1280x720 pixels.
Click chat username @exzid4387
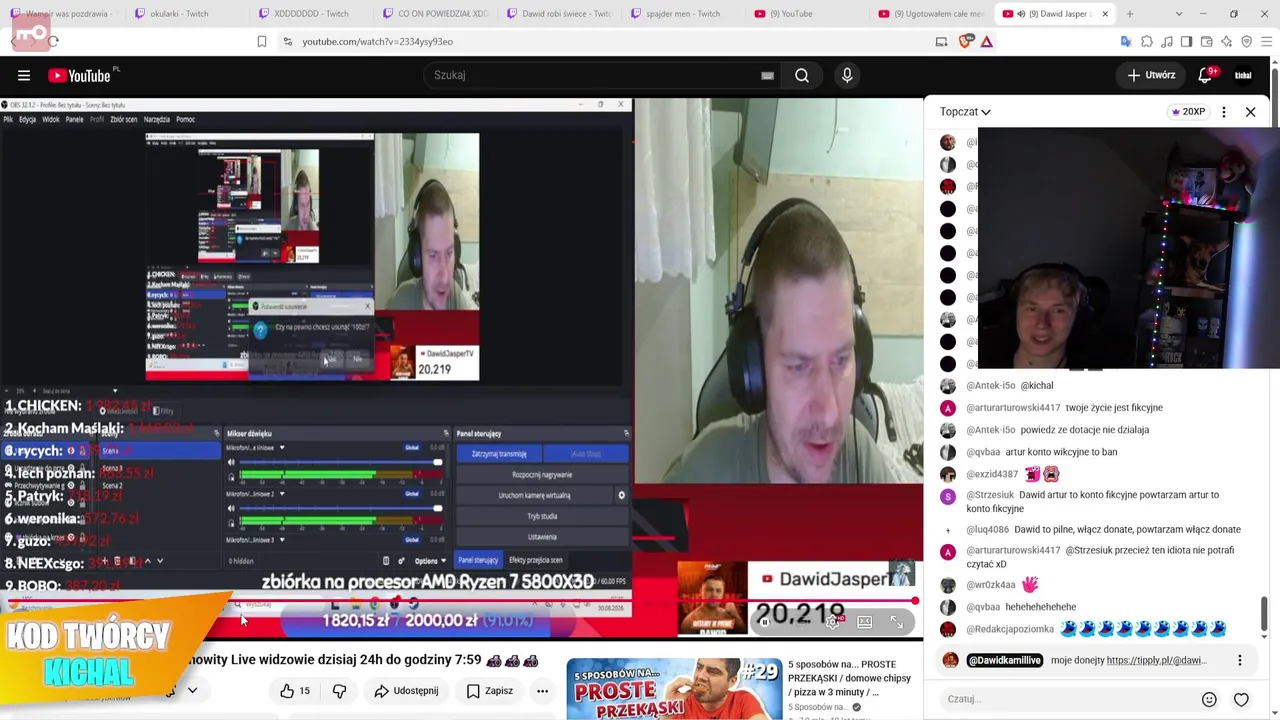pyautogui.click(x=992, y=474)
